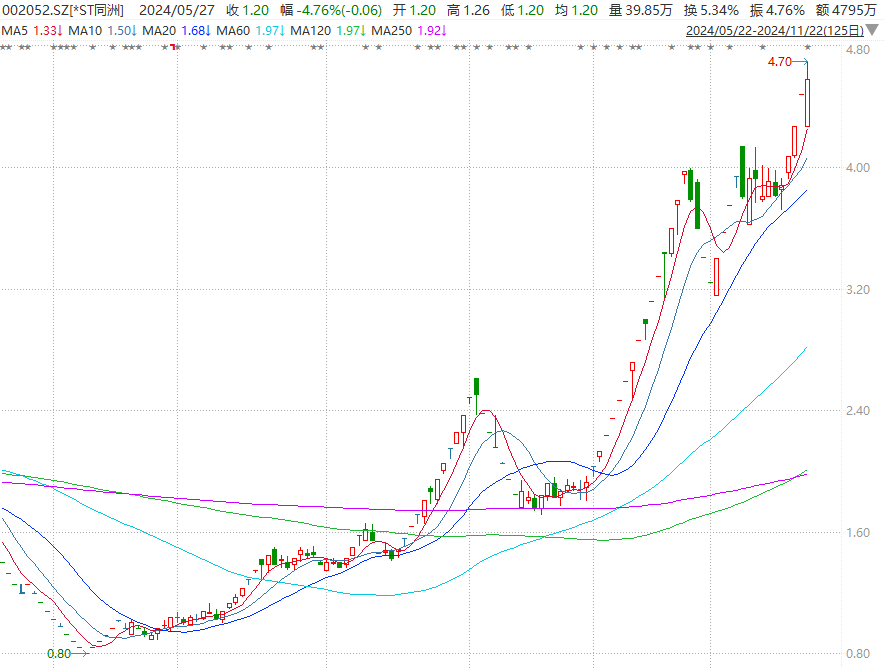
Task: Click the 4.70 high price arrow marker
Action: [787, 62]
